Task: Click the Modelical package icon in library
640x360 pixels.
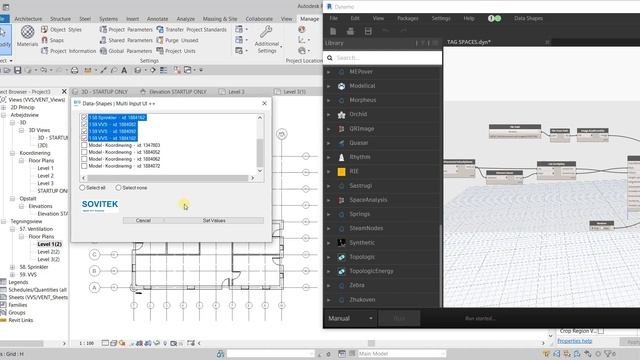Action: 342,86
